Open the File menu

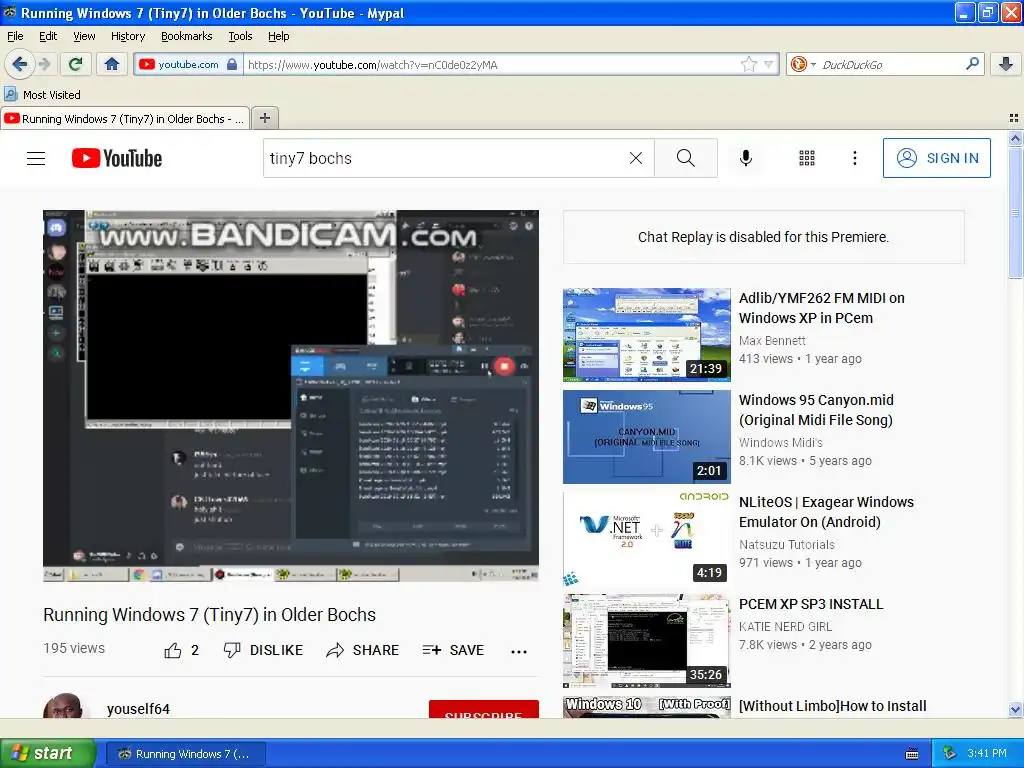(x=15, y=36)
